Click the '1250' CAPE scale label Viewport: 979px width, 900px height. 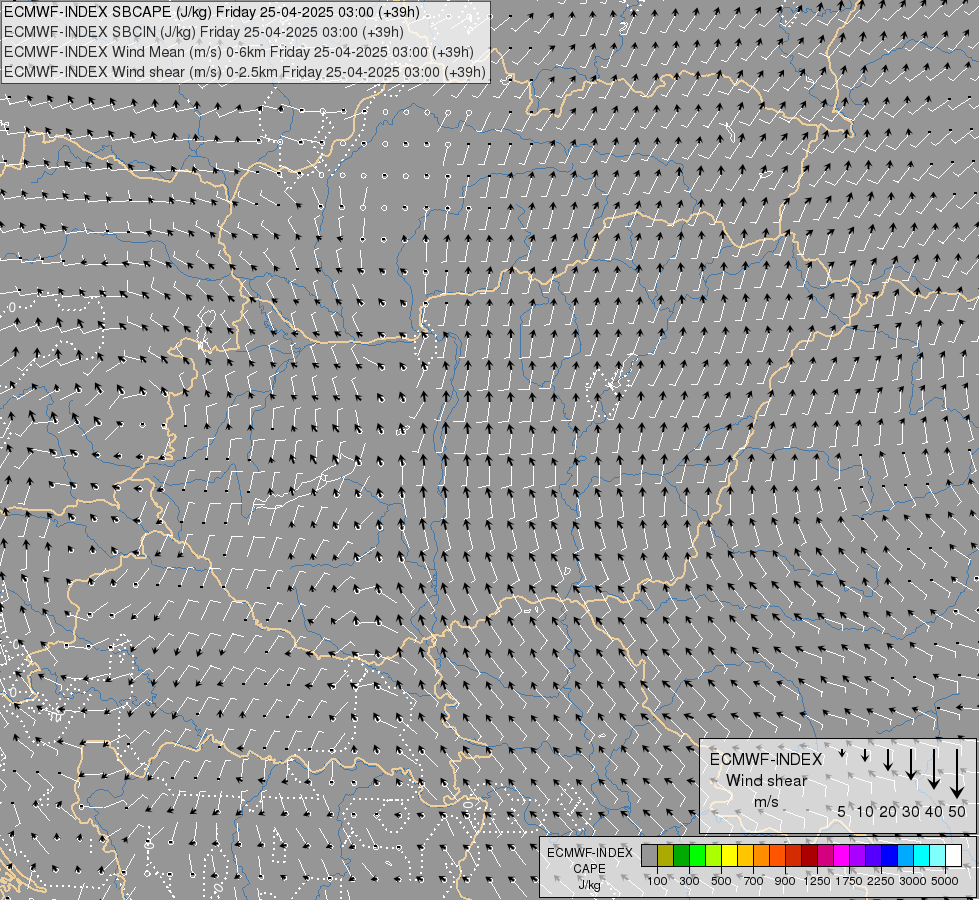pyautogui.click(x=817, y=881)
